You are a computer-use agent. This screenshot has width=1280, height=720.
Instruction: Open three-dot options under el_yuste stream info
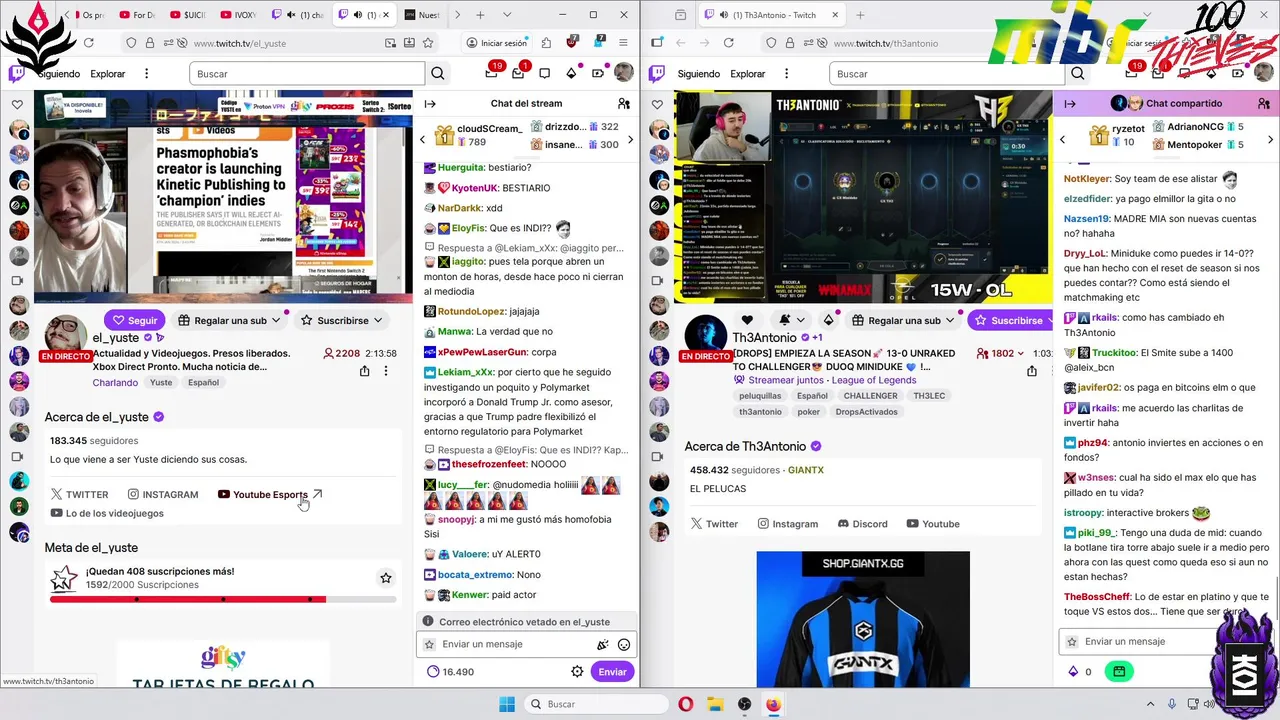(x=386, y=371)
